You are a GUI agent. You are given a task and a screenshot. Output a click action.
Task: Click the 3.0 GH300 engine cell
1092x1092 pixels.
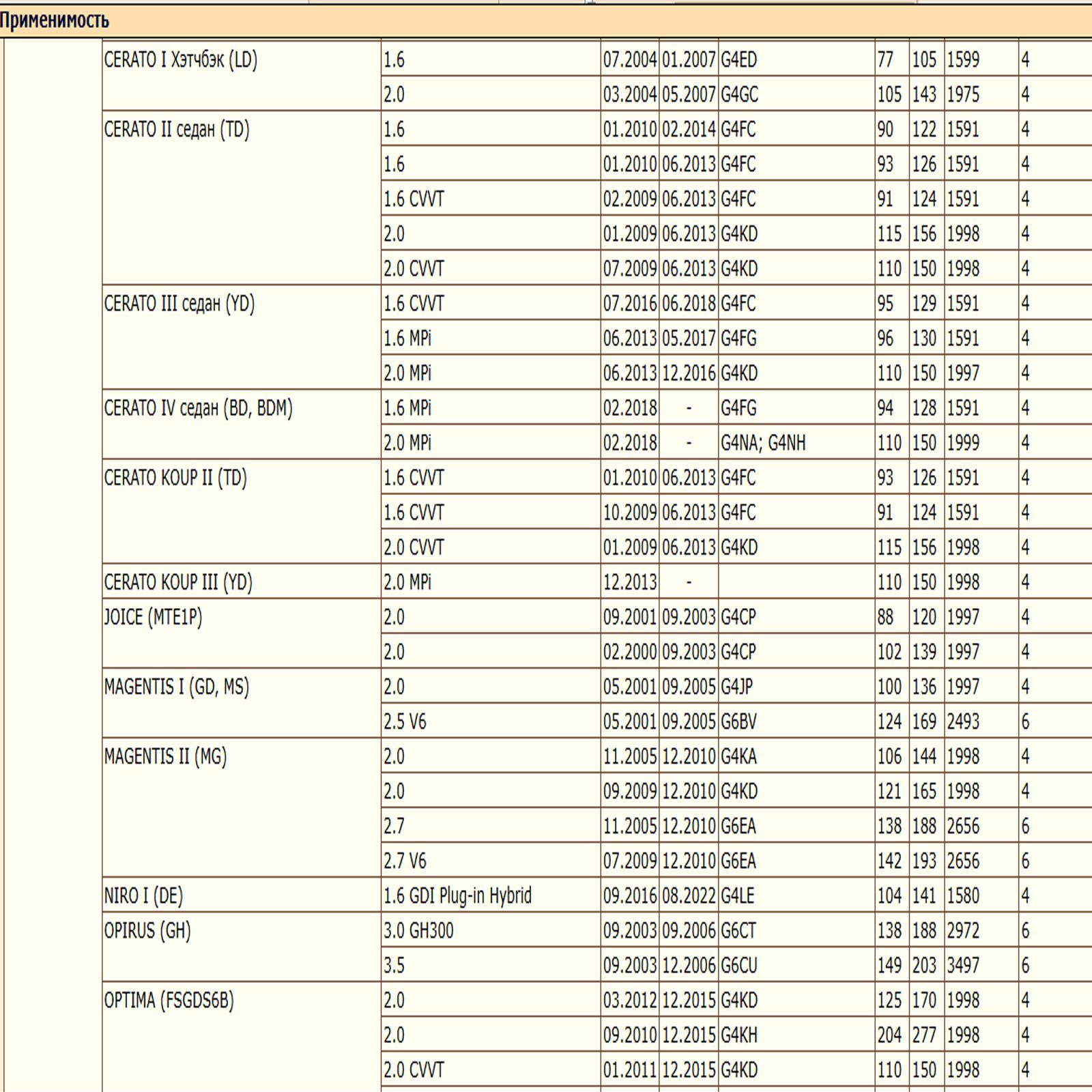418,930
